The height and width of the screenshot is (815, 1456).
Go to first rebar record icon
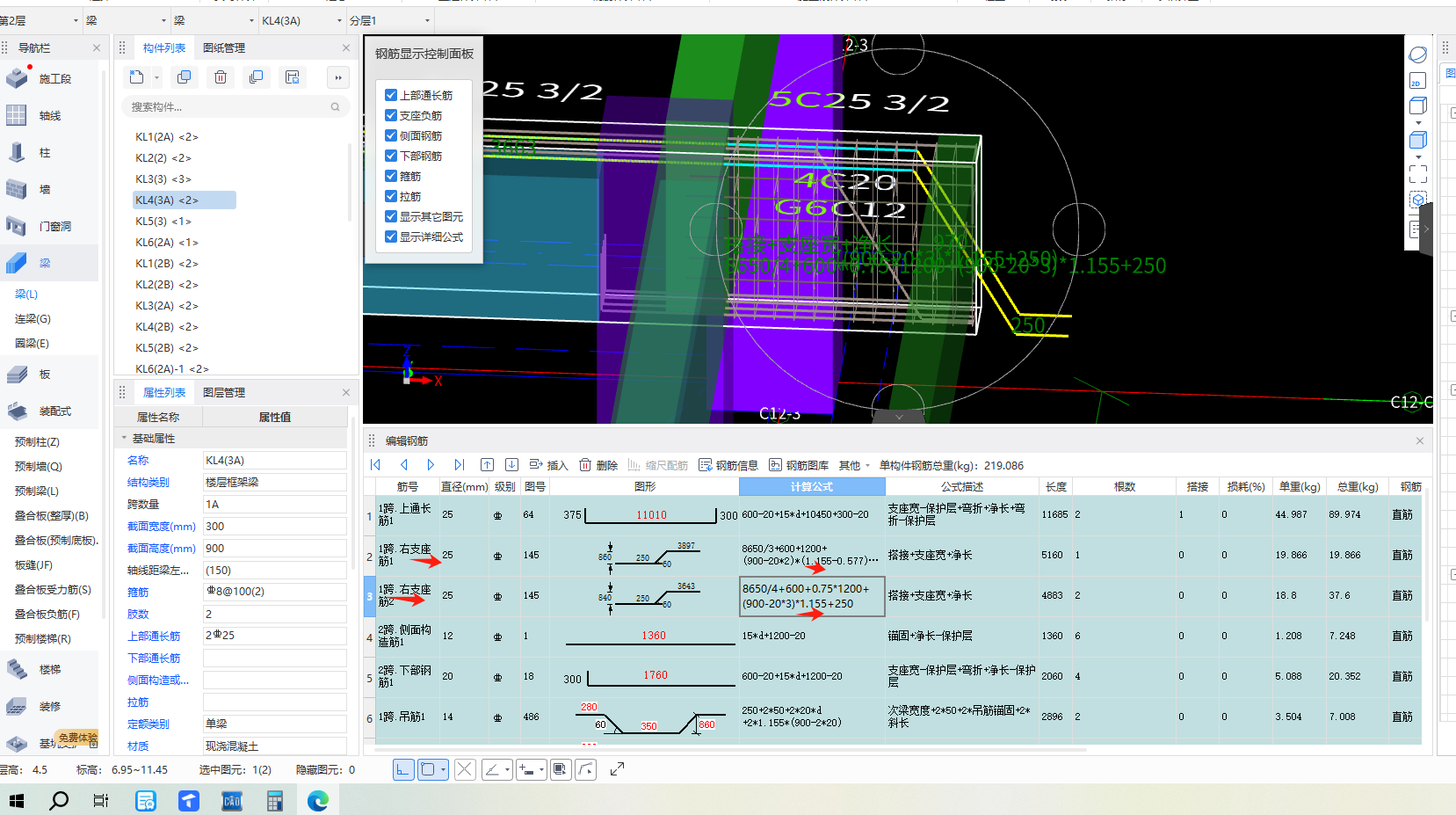coord(375,465)
